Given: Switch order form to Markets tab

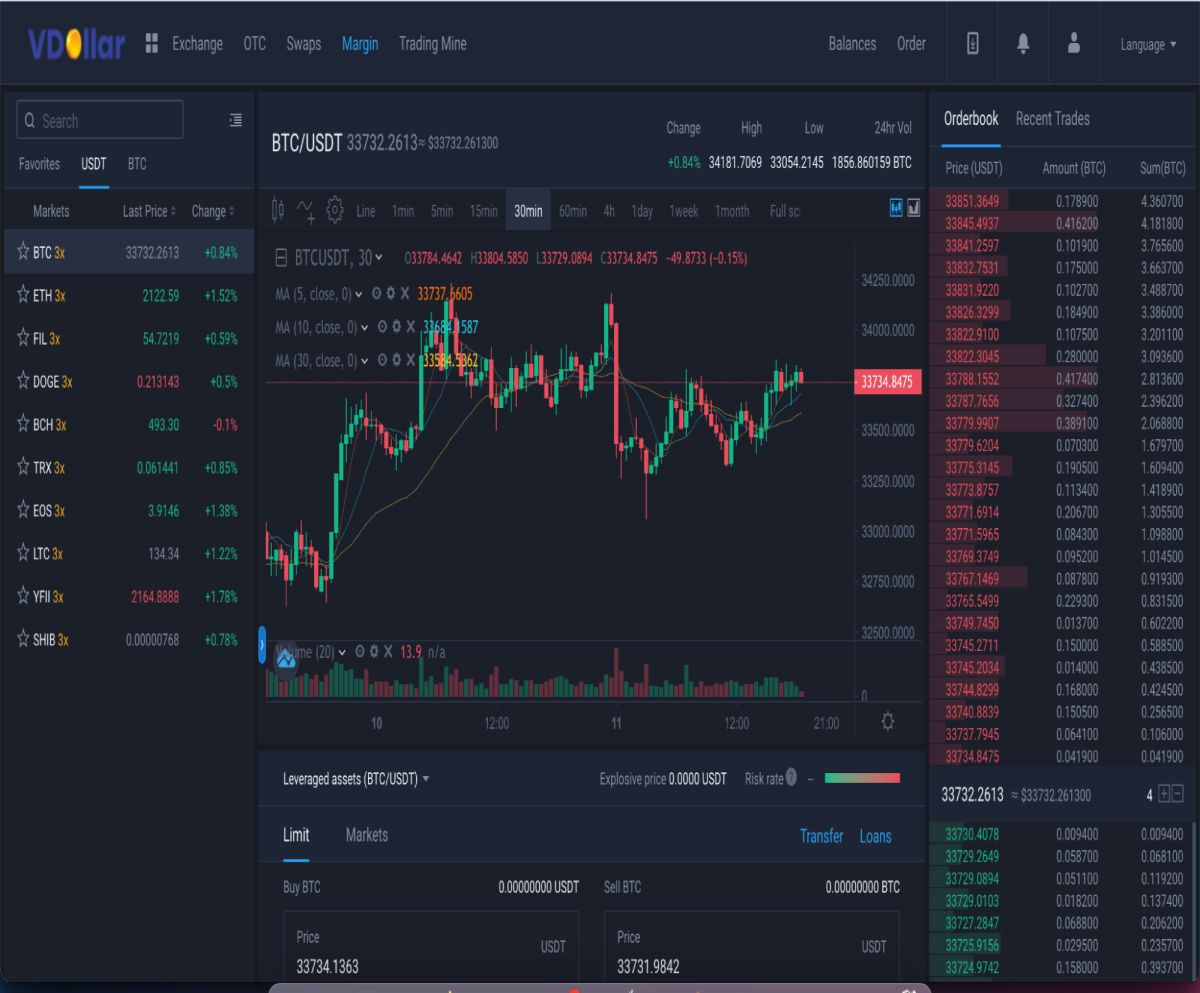Looking at the screenshot, I should [x=367, y=834].
